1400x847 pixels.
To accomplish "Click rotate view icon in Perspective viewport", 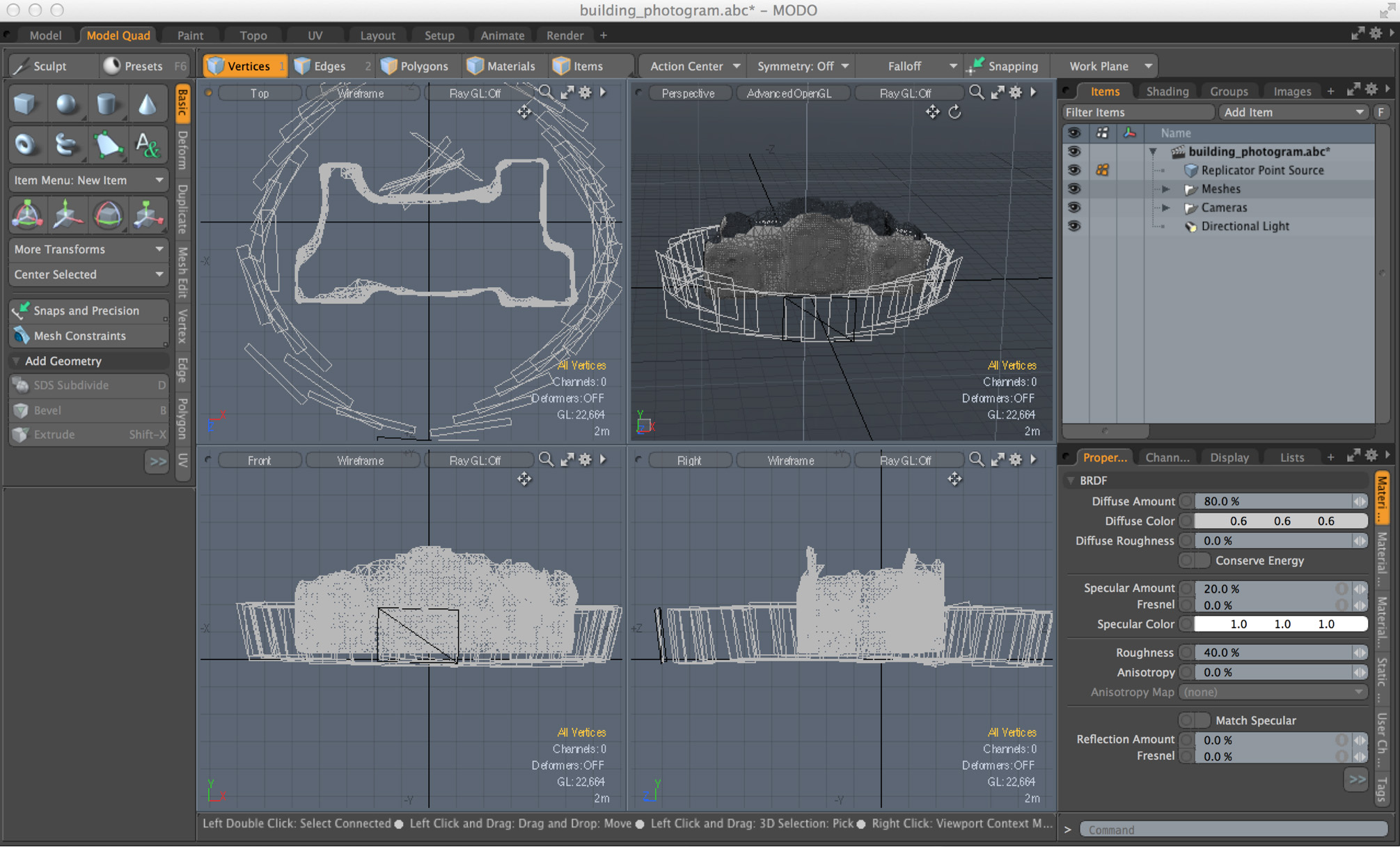I will coord(954,111).
